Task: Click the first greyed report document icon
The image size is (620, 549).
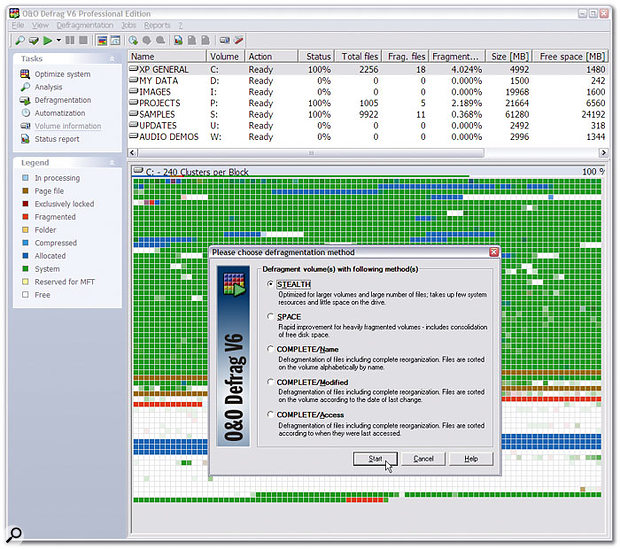Action: click(x=192, y=40)
